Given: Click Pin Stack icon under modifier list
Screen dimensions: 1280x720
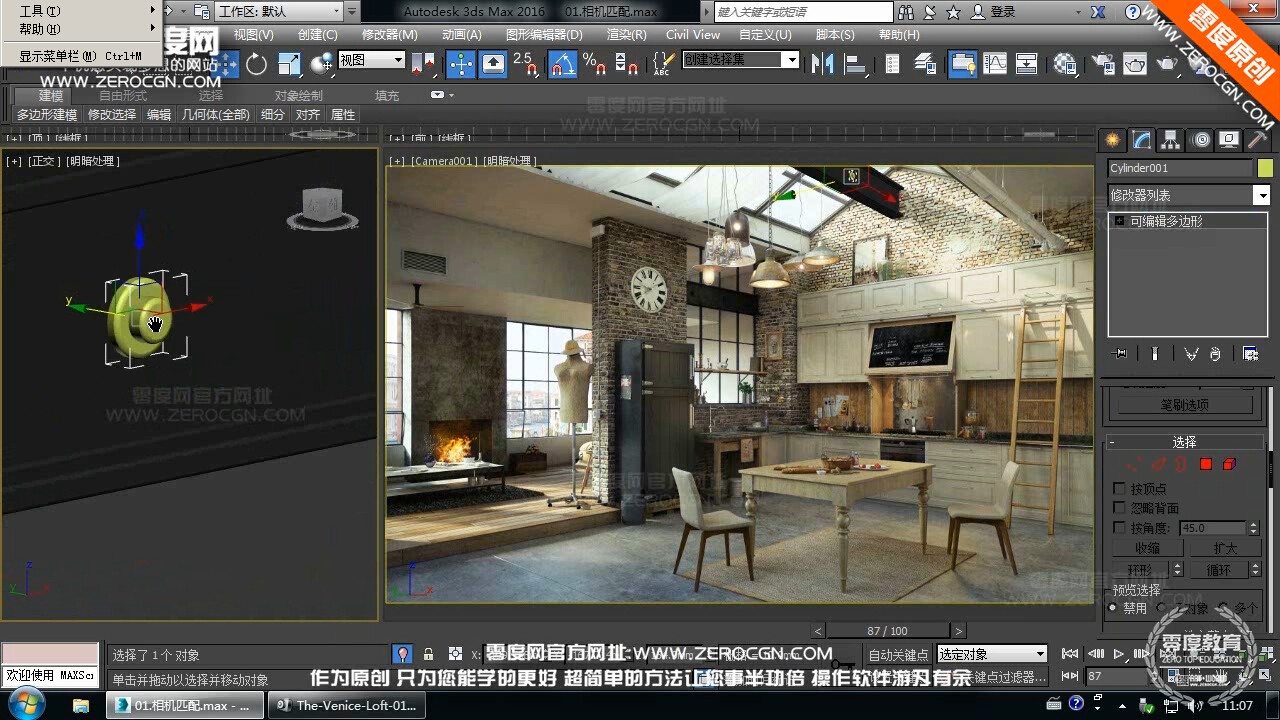Looking at the screenshot, I should (x=1121, y=353).
